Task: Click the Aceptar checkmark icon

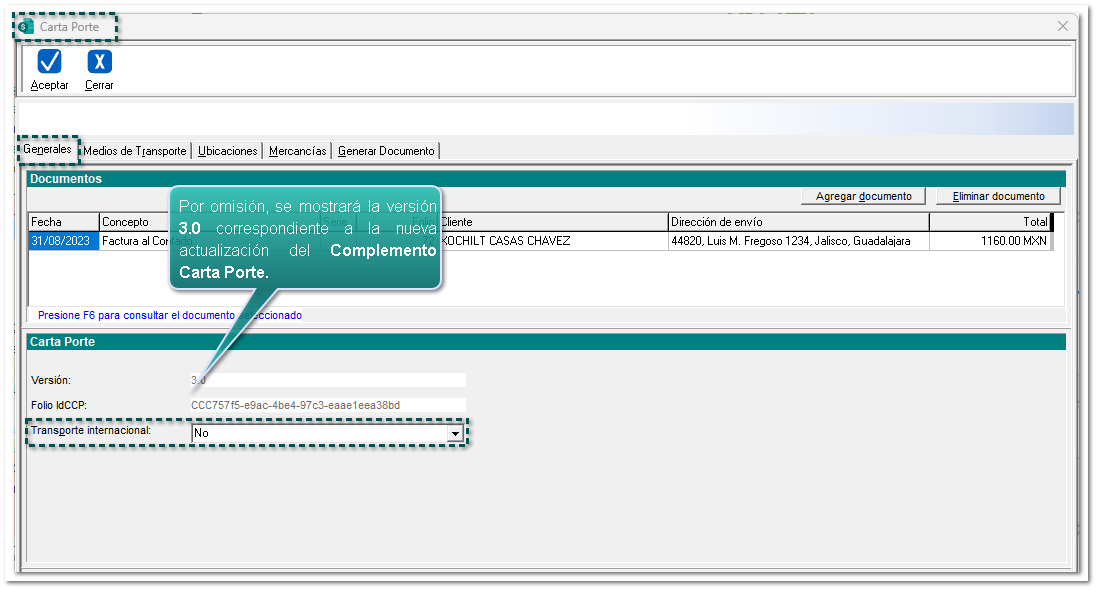Action: [49, 62]
